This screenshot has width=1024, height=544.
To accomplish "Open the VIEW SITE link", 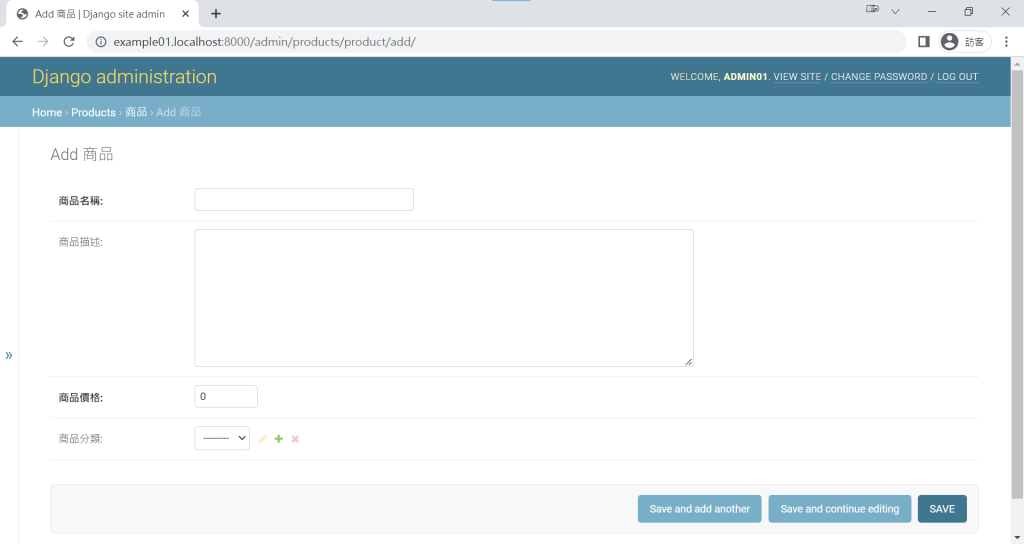I will (797, 77).
